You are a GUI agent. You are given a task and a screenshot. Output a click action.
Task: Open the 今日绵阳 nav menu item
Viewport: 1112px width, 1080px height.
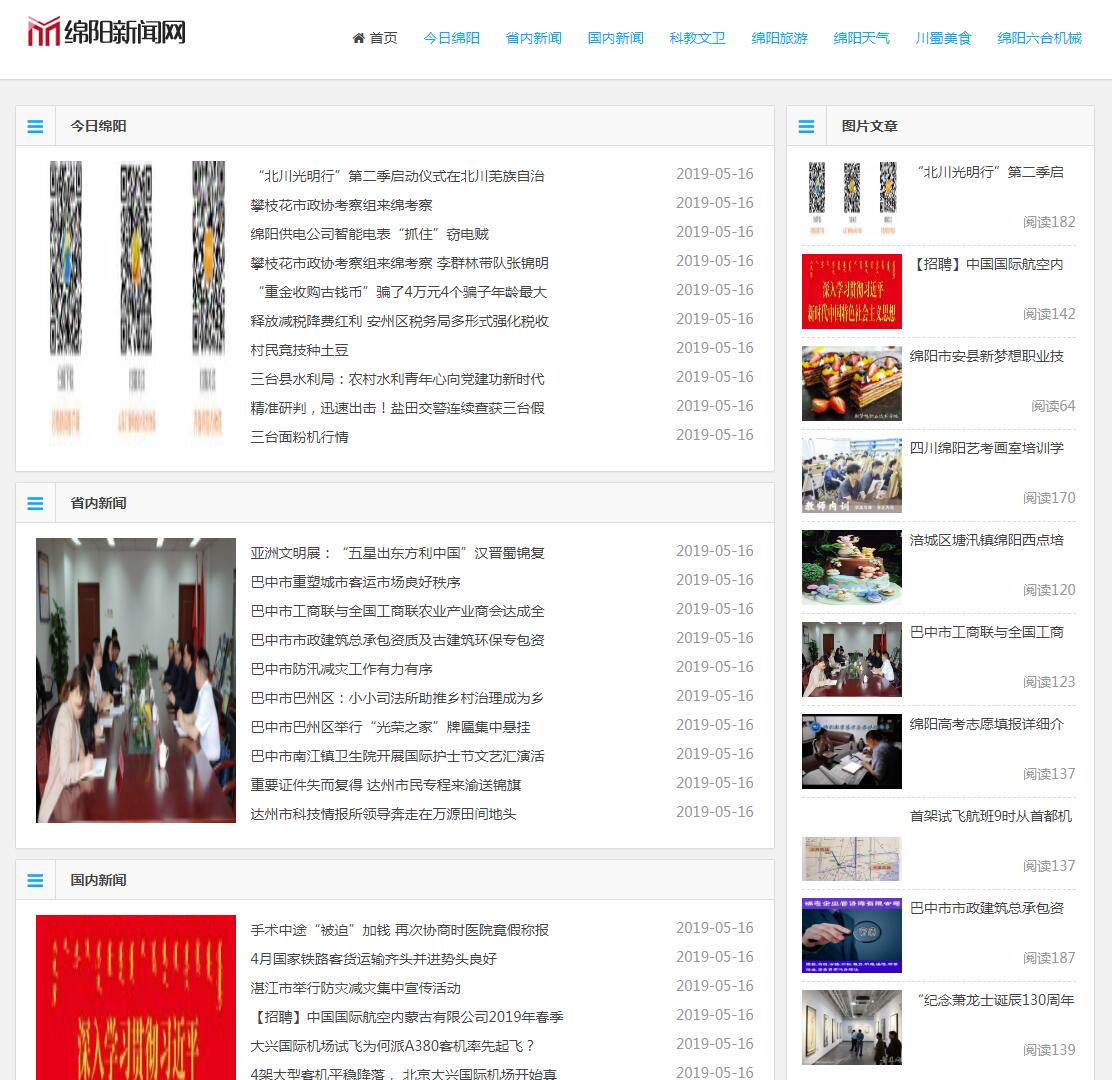click(451, 38)
